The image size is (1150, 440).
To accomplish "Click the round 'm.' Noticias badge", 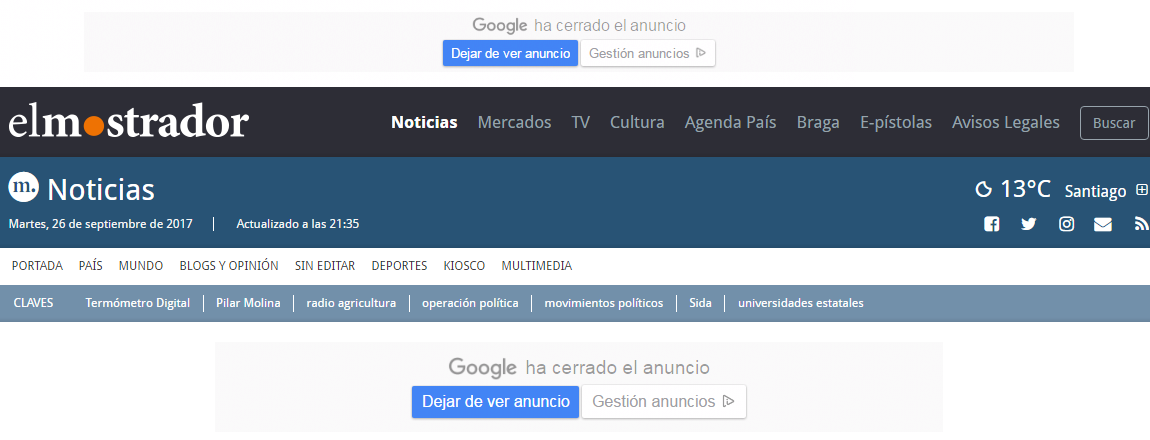I will pyautogui.click(x=23, y=187).
